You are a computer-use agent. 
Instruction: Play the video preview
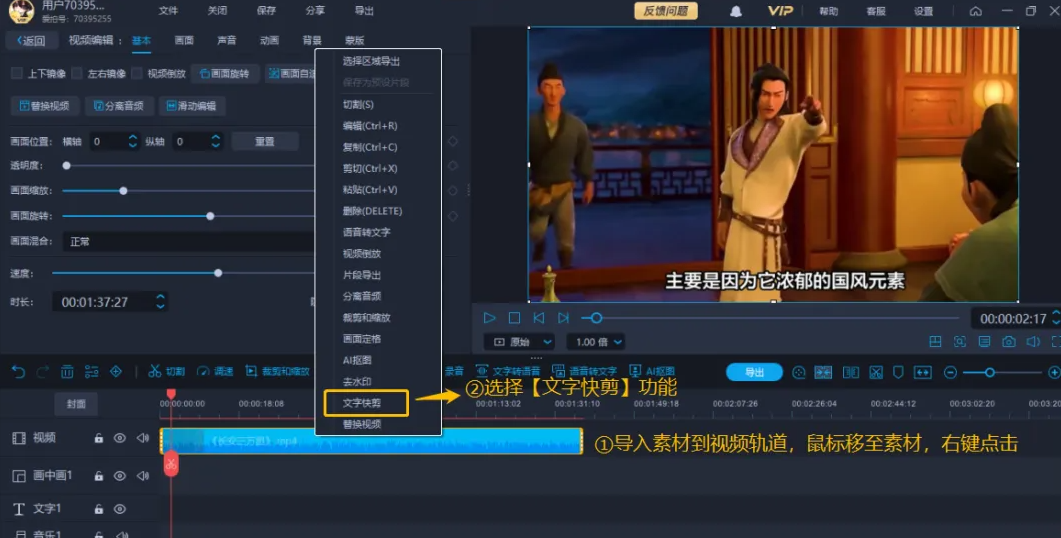click(x=489, y=318)
